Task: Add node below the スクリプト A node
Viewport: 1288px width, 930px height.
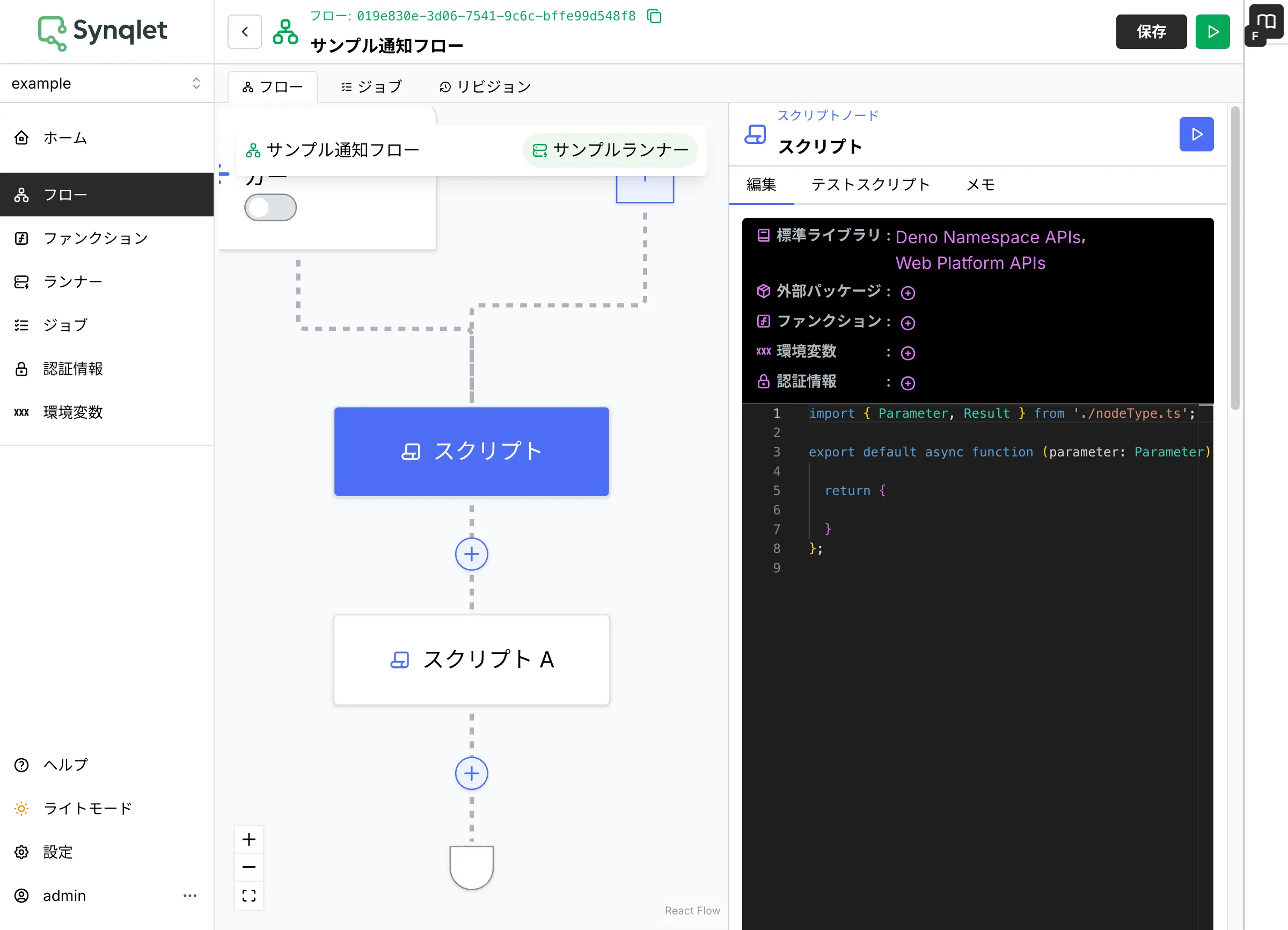Action: (x=471, y=773)
